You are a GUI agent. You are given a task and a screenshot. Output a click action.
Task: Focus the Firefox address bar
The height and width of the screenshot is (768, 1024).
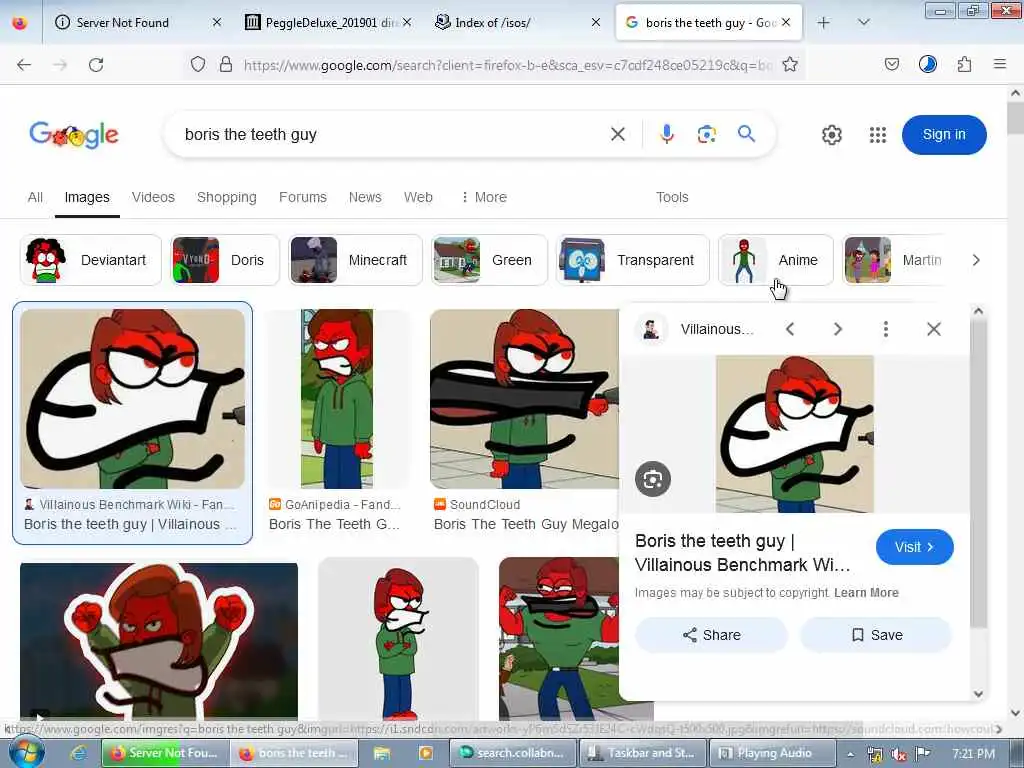pyautogui.click(x=508, y=65)
